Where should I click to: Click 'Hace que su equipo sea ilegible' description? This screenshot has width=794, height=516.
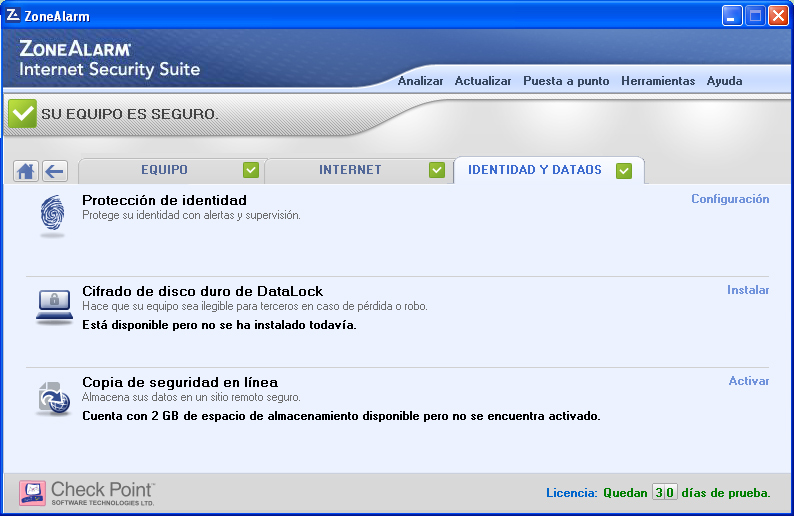point(255,306)
